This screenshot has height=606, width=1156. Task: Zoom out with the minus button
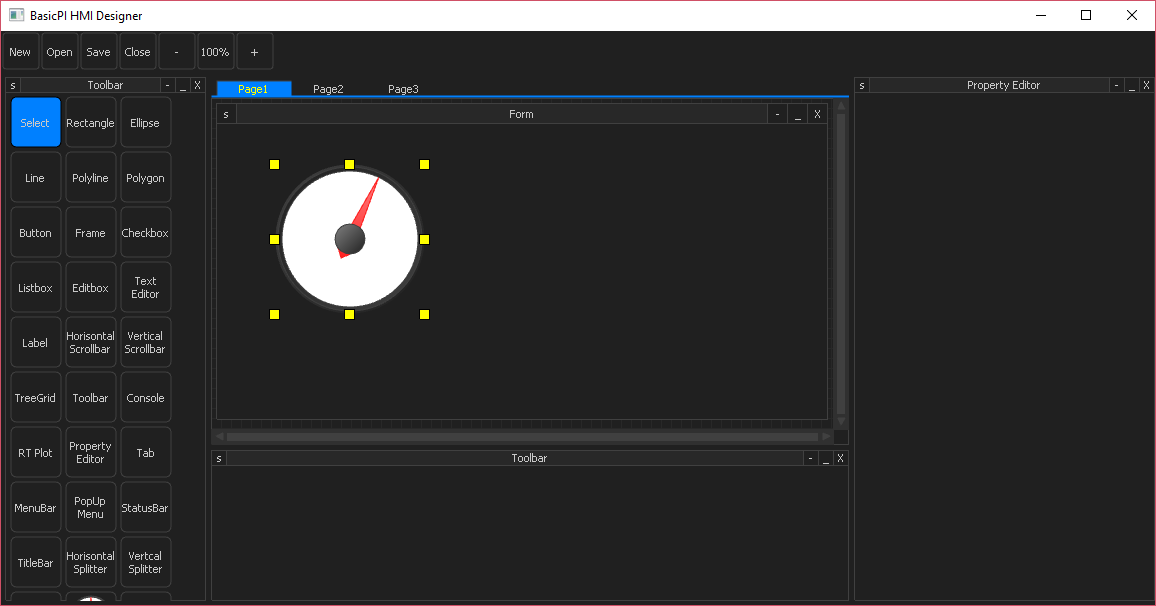tap(177, 52)
